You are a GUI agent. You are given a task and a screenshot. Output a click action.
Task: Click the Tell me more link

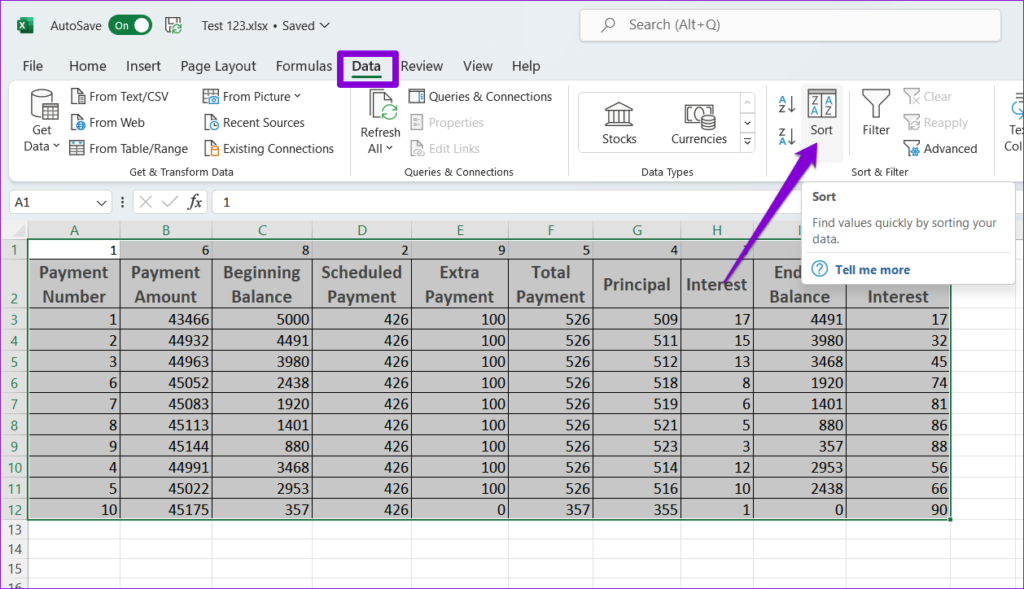pyautogui.click(x=874, y=269)
